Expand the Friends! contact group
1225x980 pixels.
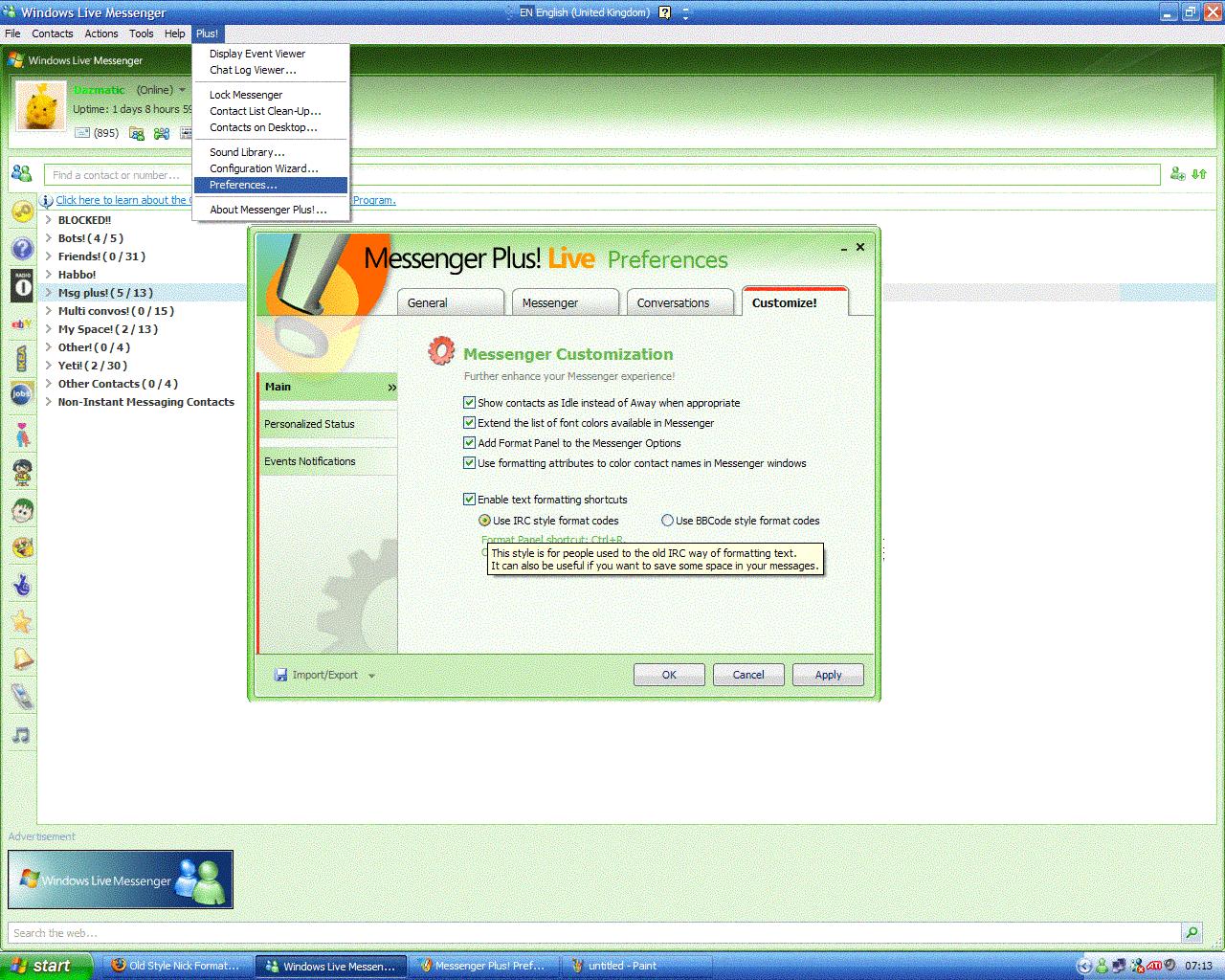[x=48, y=256]
